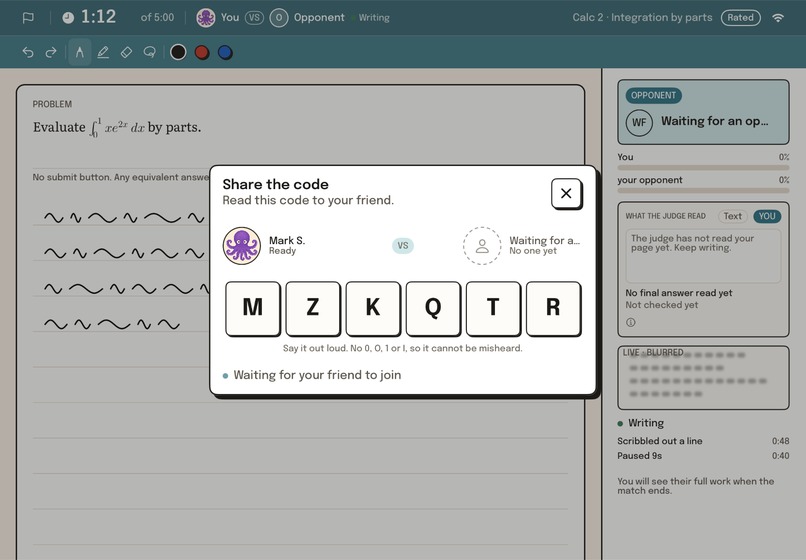Click 'Calc 2 · Integration by parts' title

[642, 17]
